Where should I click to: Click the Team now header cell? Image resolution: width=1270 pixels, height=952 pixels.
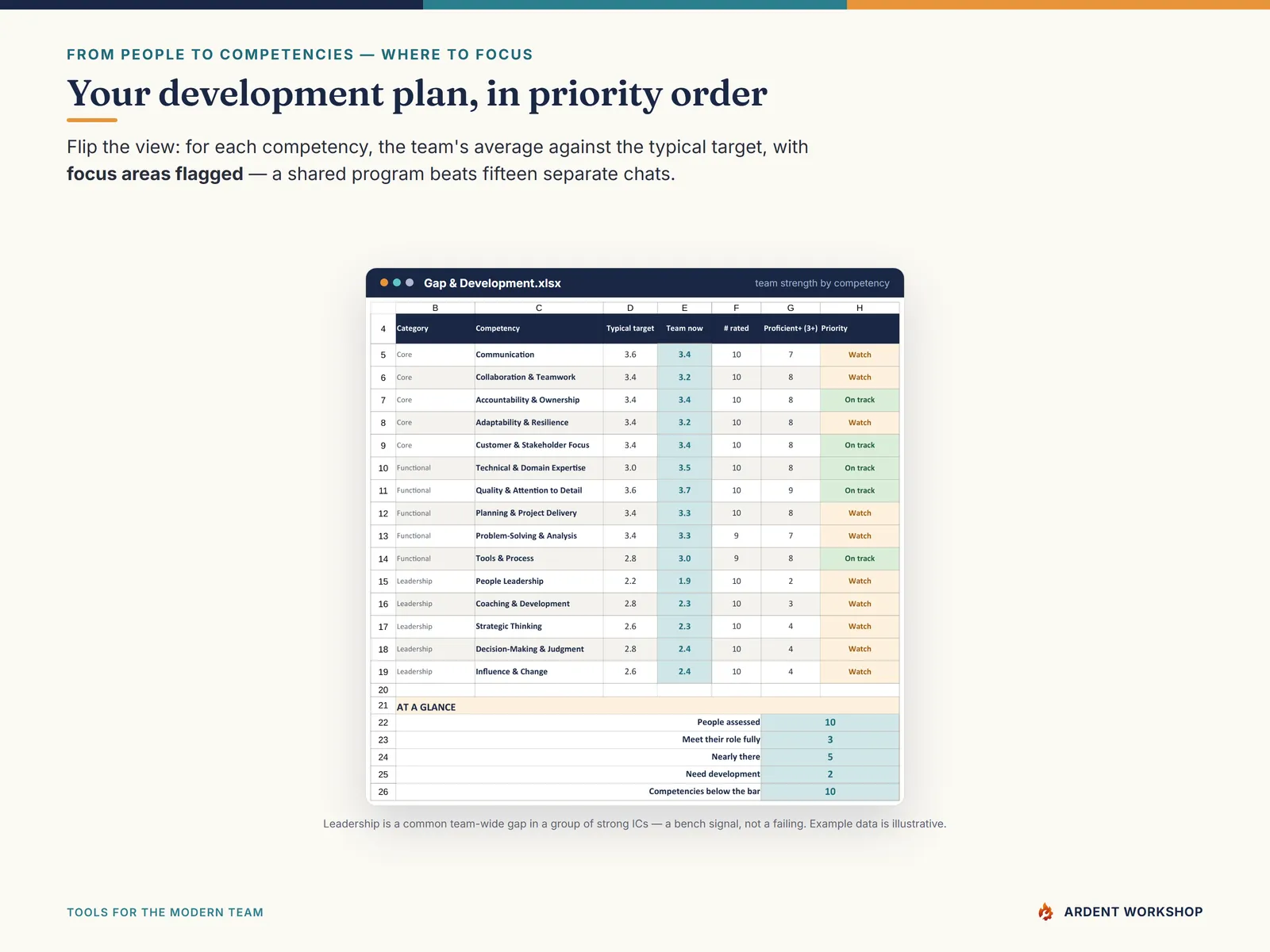684,328
